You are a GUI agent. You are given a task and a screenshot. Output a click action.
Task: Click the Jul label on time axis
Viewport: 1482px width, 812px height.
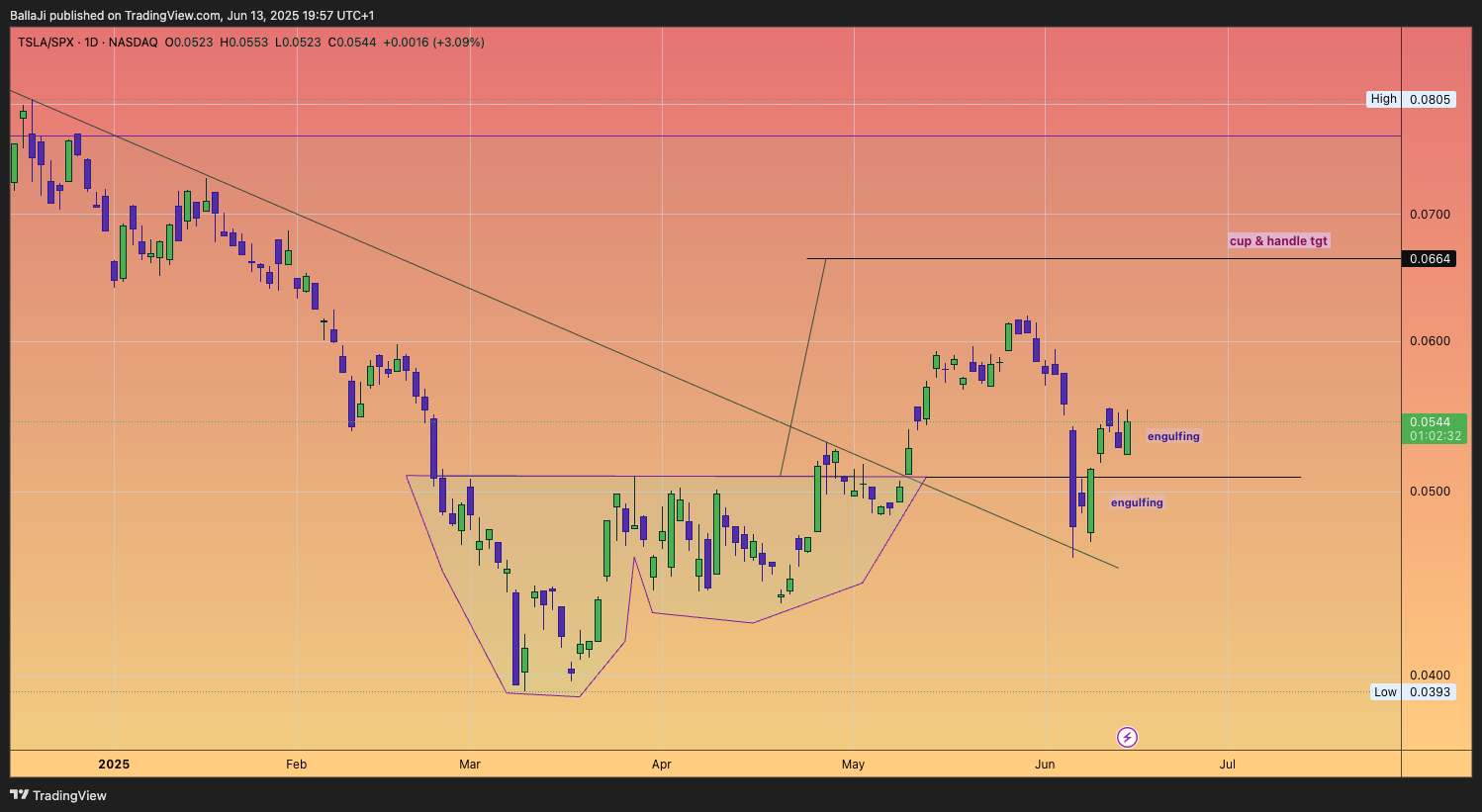(1228, 765)
